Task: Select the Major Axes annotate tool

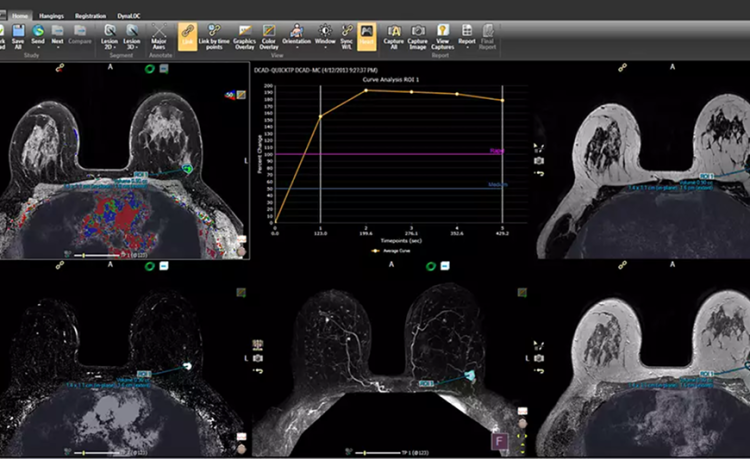Action: tap(158, 31)
